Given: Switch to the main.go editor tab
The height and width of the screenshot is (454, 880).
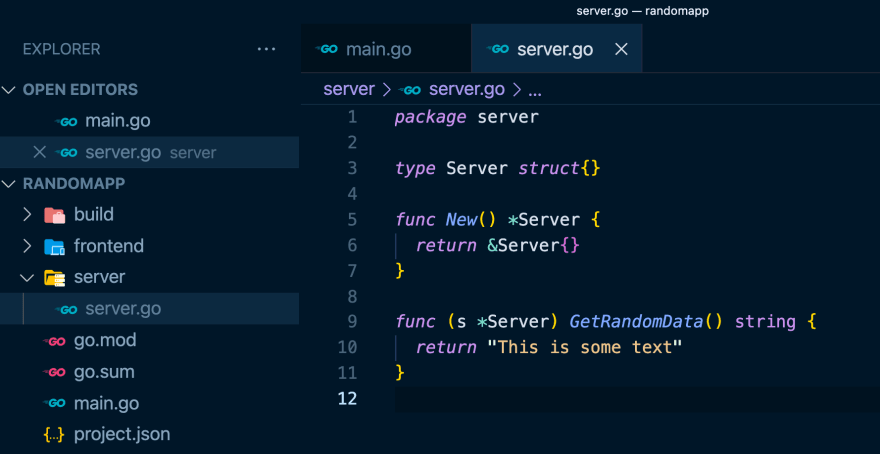Looking at the screenshot, I should (x=386, y=49).
